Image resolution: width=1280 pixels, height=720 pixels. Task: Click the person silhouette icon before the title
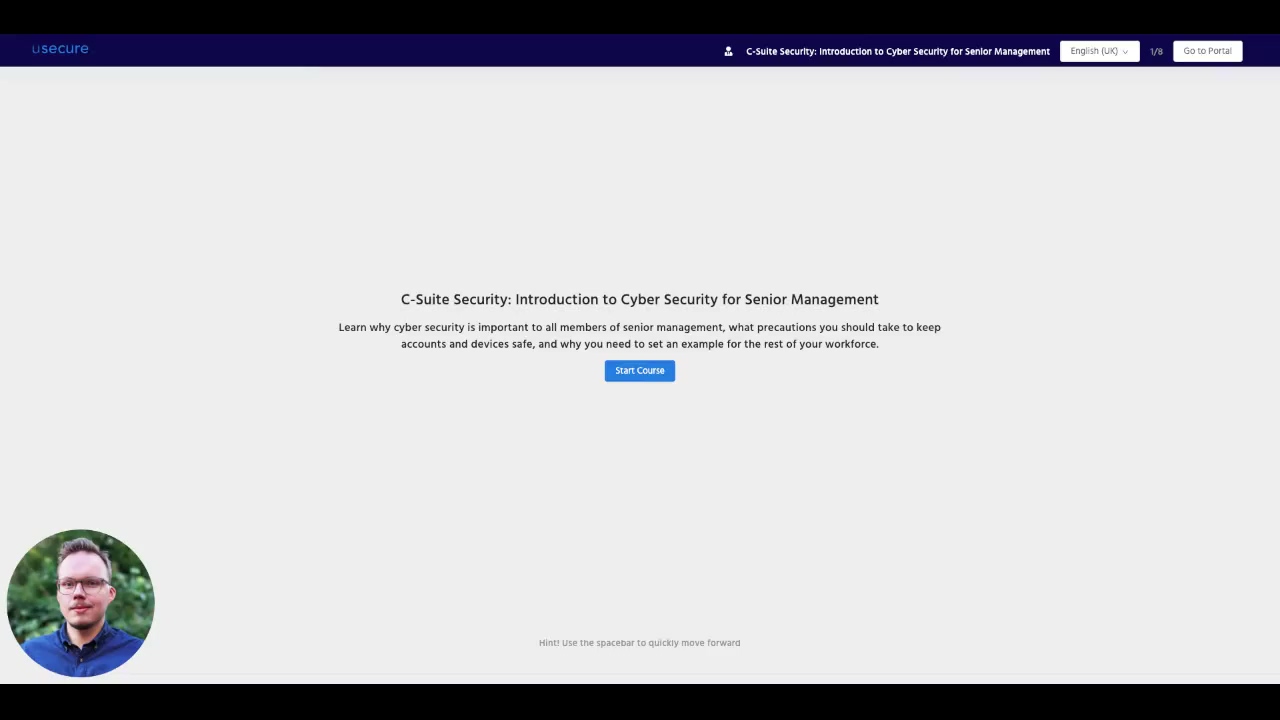tap(728, 51)
